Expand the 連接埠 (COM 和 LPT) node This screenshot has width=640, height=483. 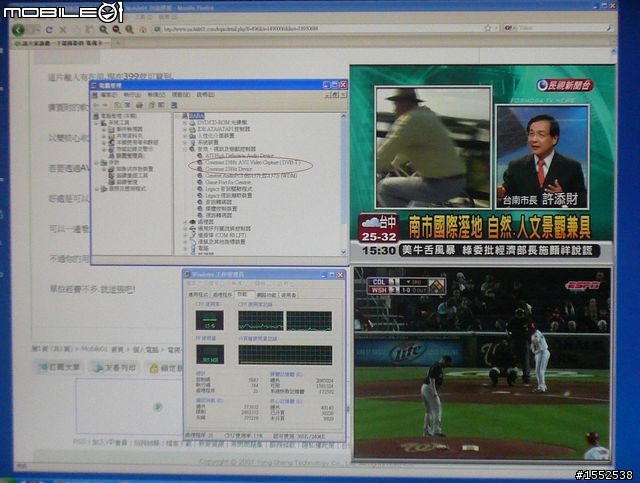click(x=185, y=235)
